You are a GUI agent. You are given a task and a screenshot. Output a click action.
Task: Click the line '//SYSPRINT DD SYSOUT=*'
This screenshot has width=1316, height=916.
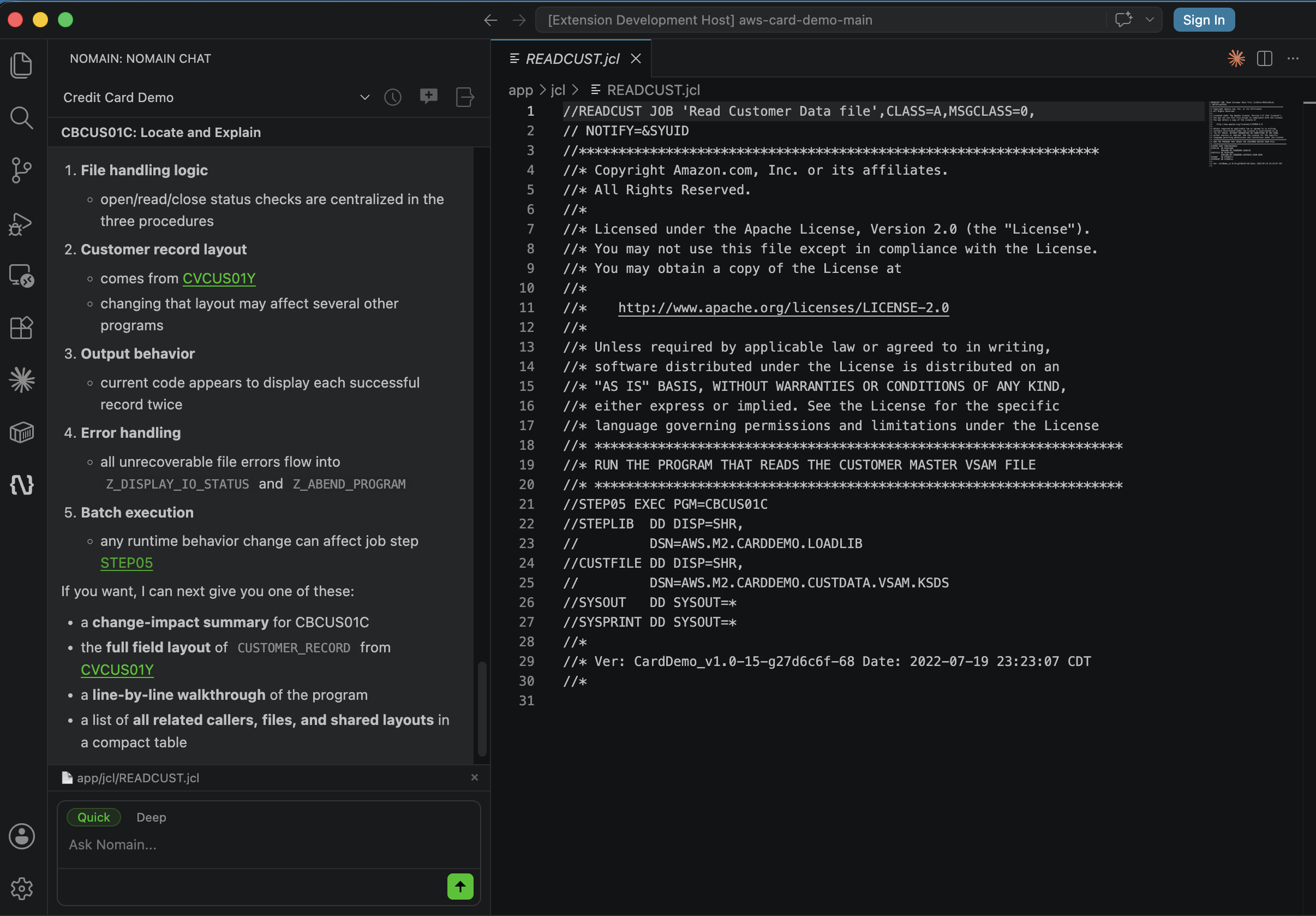click(x=649, y=622)
